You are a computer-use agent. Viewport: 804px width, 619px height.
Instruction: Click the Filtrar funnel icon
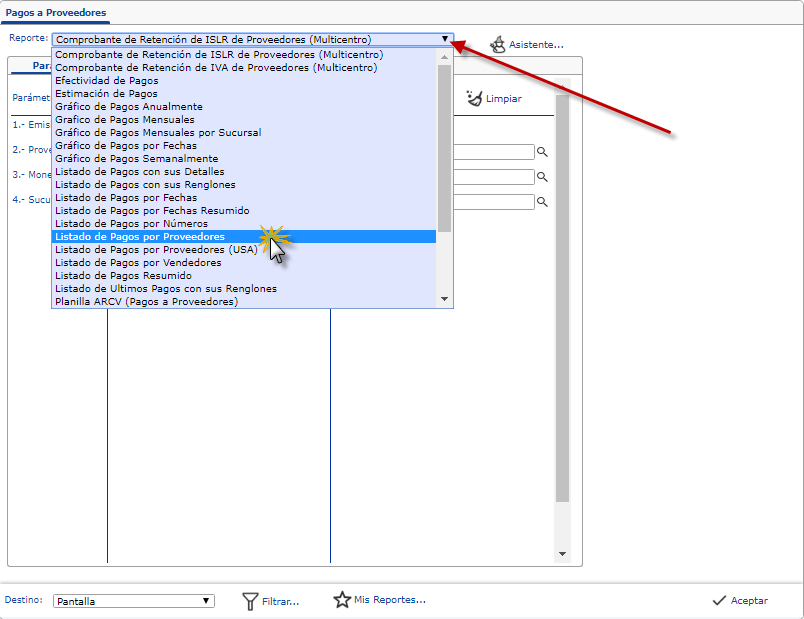[250, 601]
